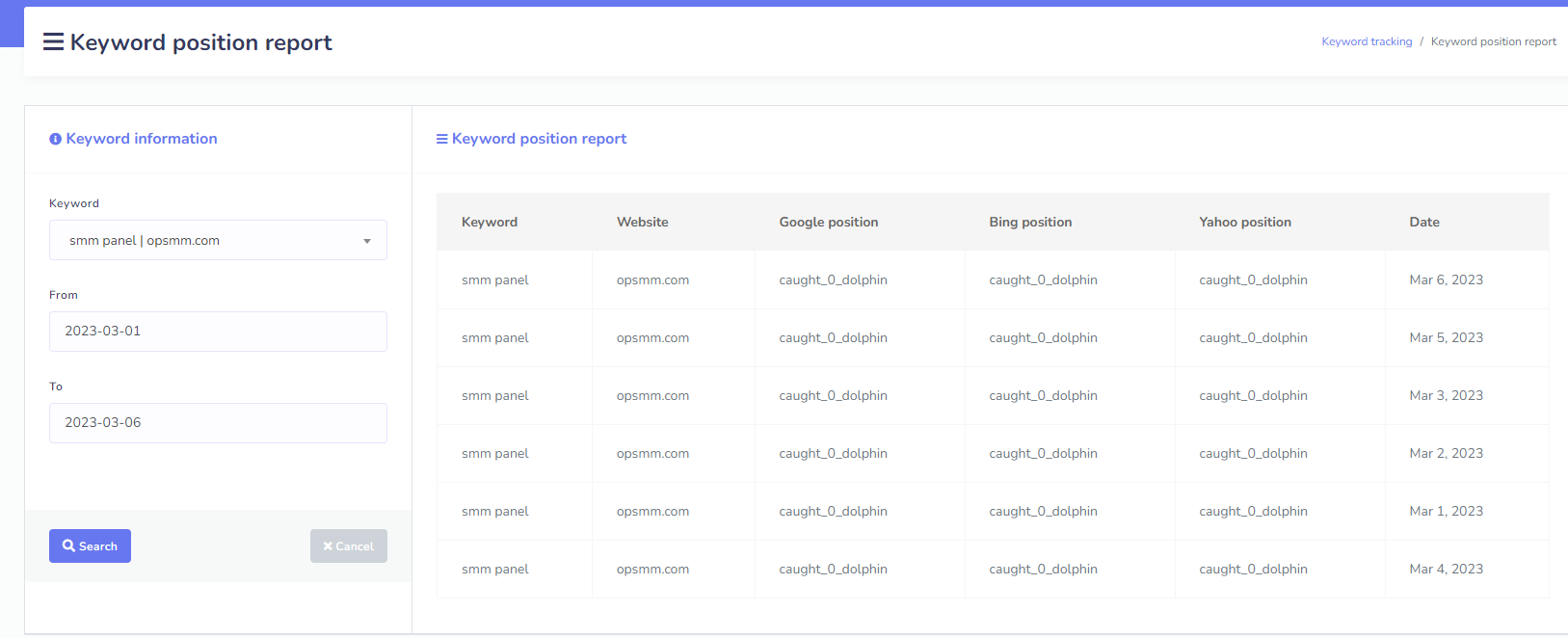1568x638 pixels.
Task: Click the From date field
Action: click(x=218, y=331)
